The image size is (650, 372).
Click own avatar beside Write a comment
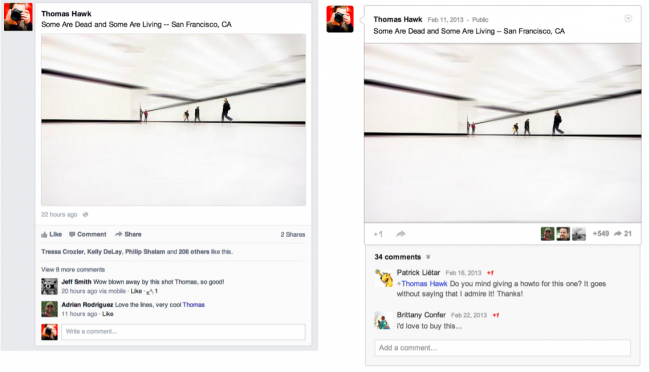pos(49,332)
